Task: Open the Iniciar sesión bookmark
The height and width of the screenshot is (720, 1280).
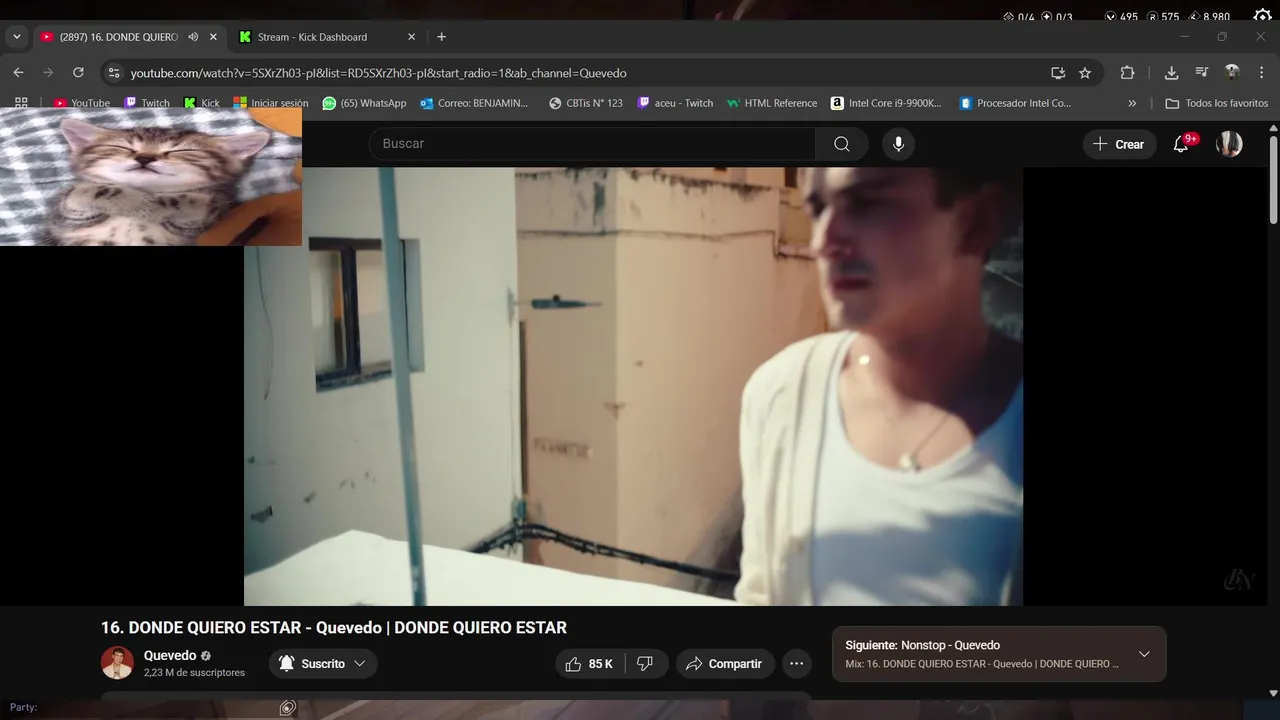Action: tap(271, 103)
